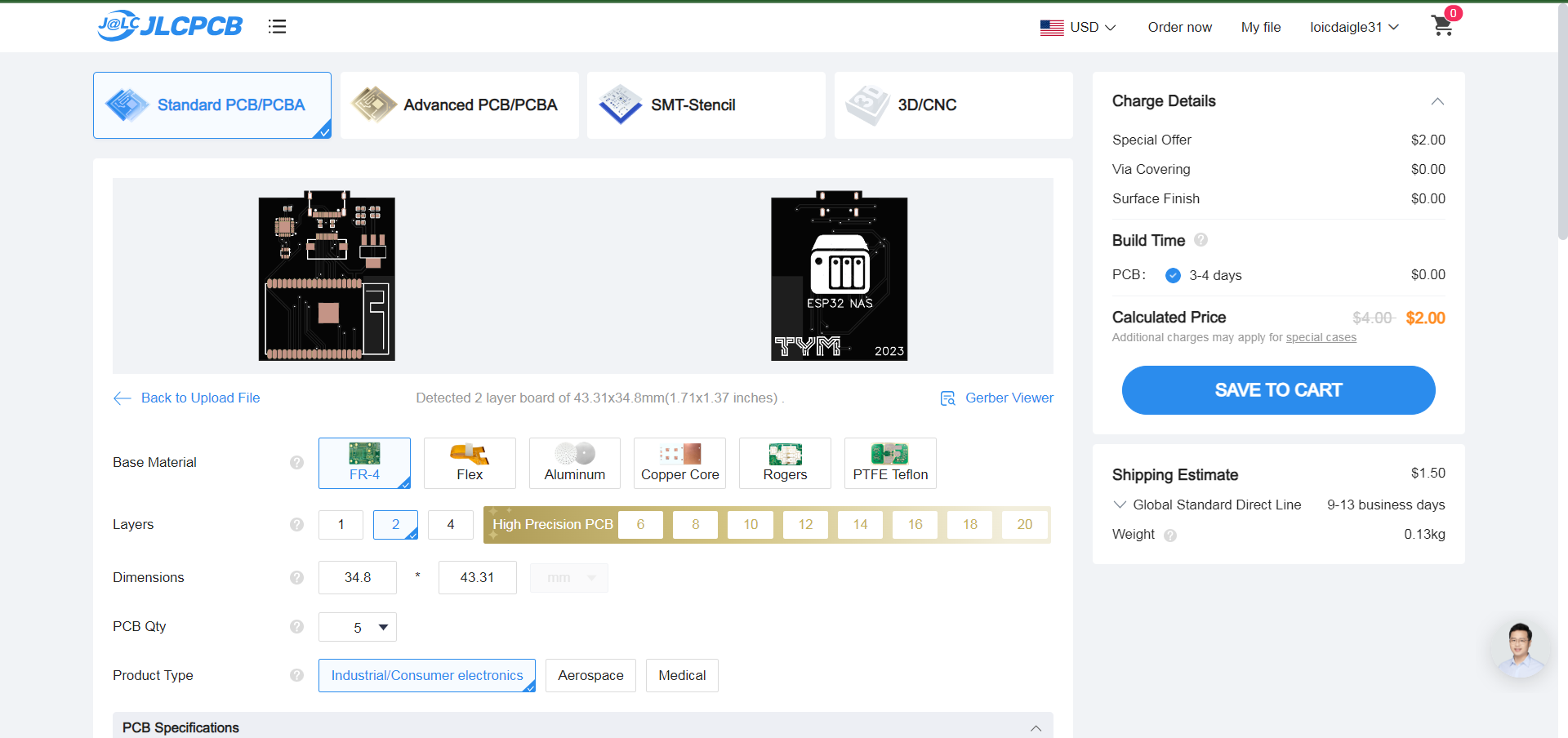Choose 6 layers High Precision PCB
The height and width of the screenshot is (738, 1568).
pyautogui.click(x=640, y=524)
